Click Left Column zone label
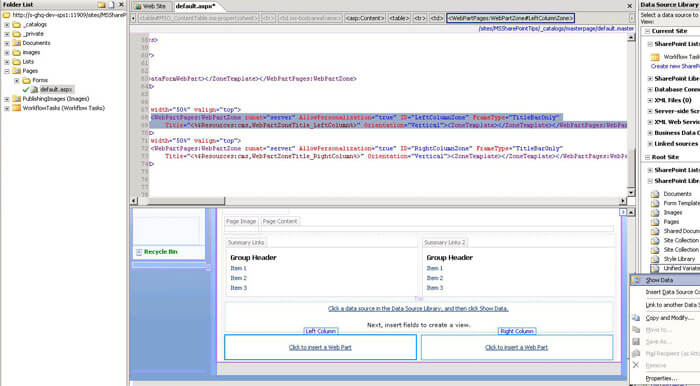 [x=321, y=331]
